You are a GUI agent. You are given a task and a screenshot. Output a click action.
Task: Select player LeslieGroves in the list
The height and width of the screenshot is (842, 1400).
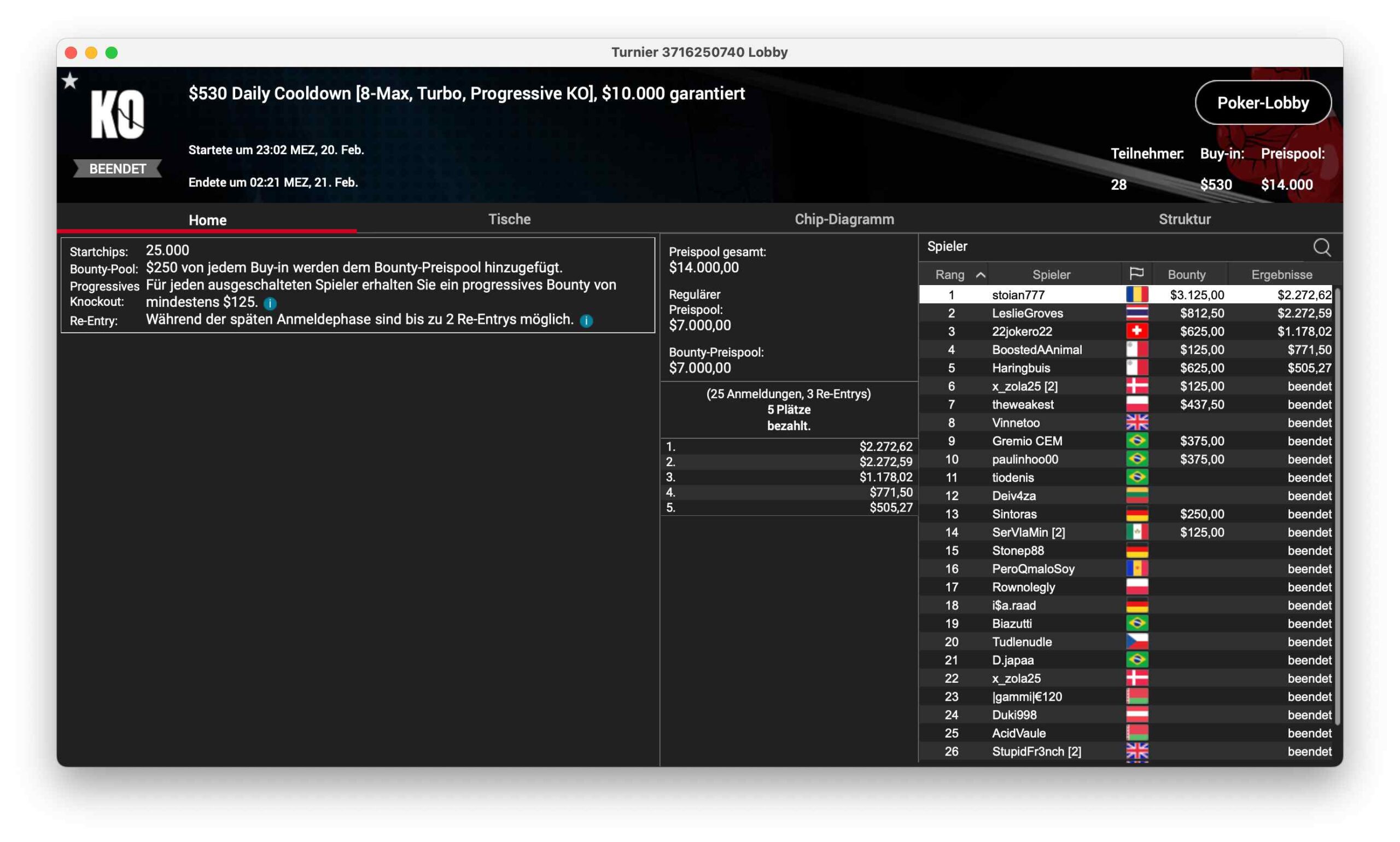1027,313
